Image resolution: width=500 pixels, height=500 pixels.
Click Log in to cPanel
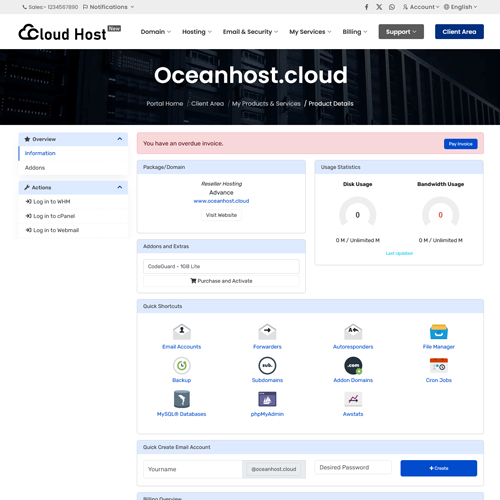54,216
